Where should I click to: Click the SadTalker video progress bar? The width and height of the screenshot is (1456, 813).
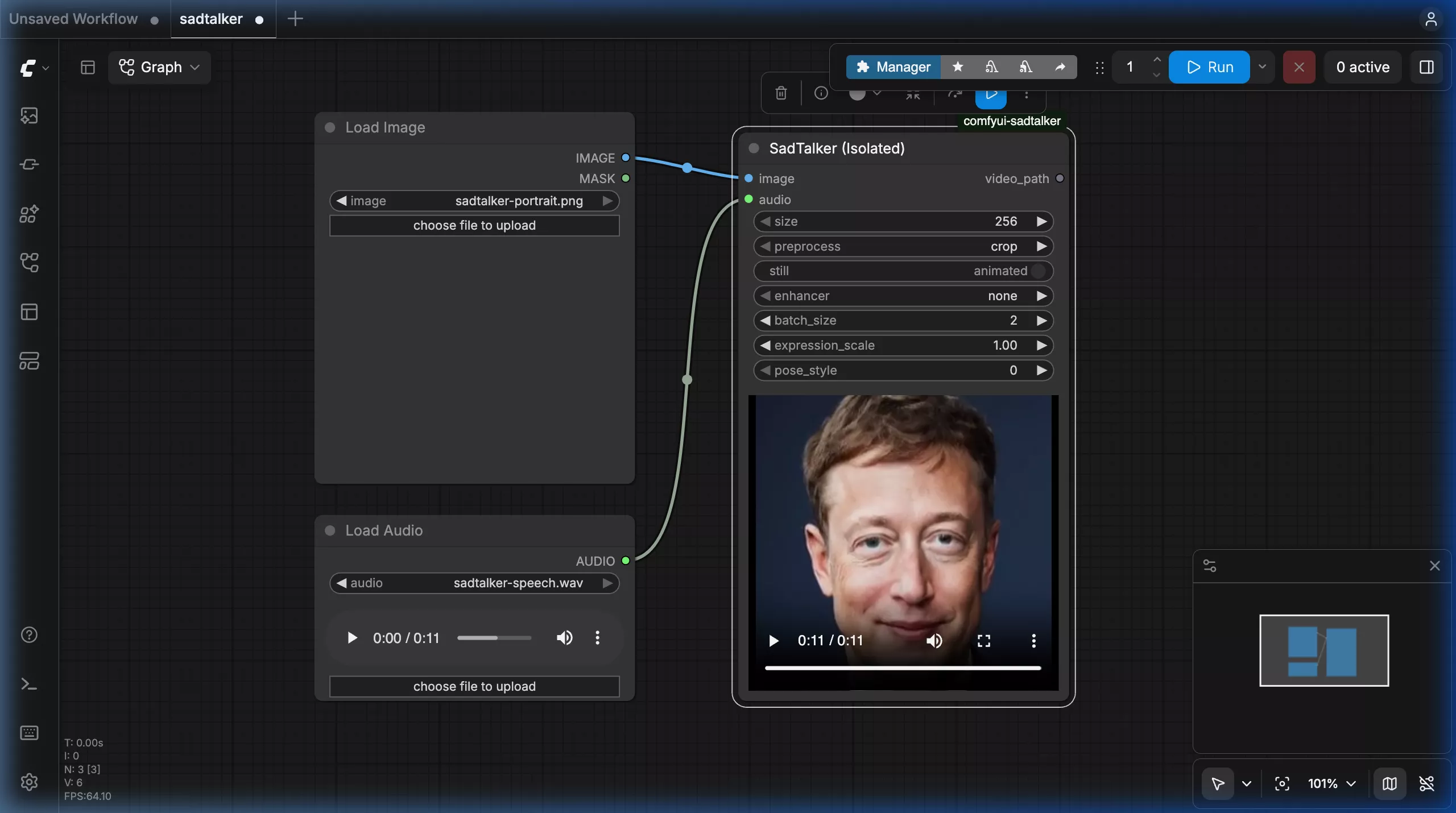903,668
